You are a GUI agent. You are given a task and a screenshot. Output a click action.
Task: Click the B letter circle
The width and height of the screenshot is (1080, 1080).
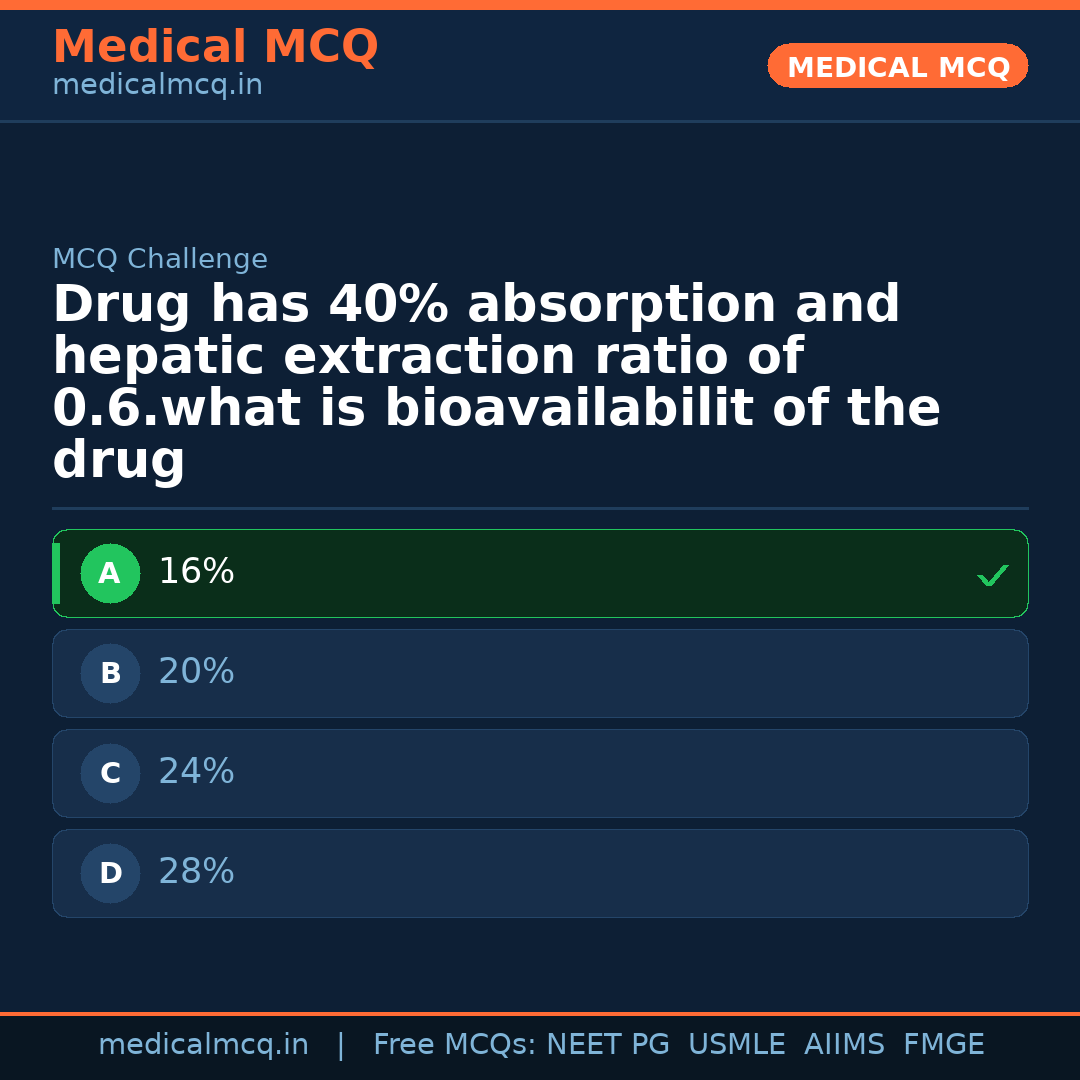tap(110, 674)
